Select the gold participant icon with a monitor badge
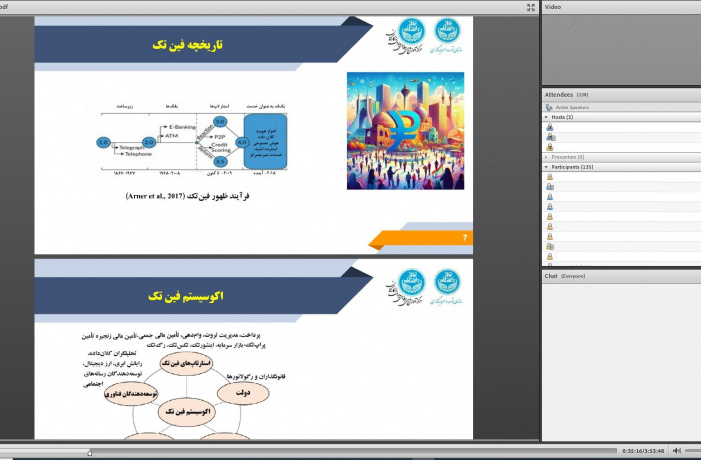701x460 pixels. 550,246
